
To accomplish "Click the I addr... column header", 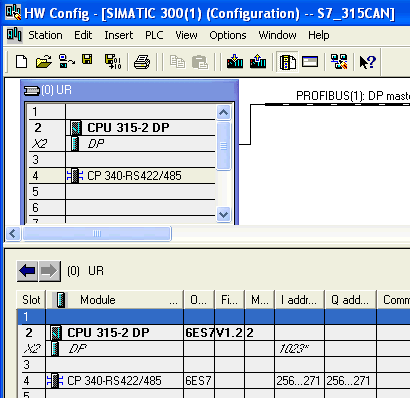I will [299, 300].
